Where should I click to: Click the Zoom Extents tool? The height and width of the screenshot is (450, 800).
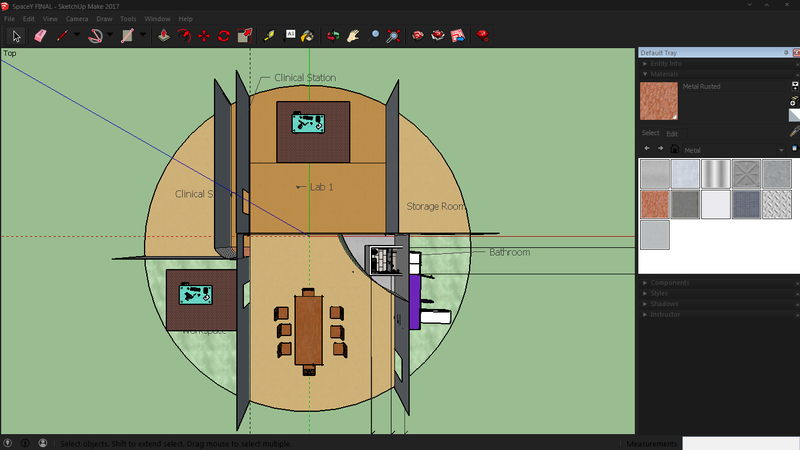(x=395, y=35)
